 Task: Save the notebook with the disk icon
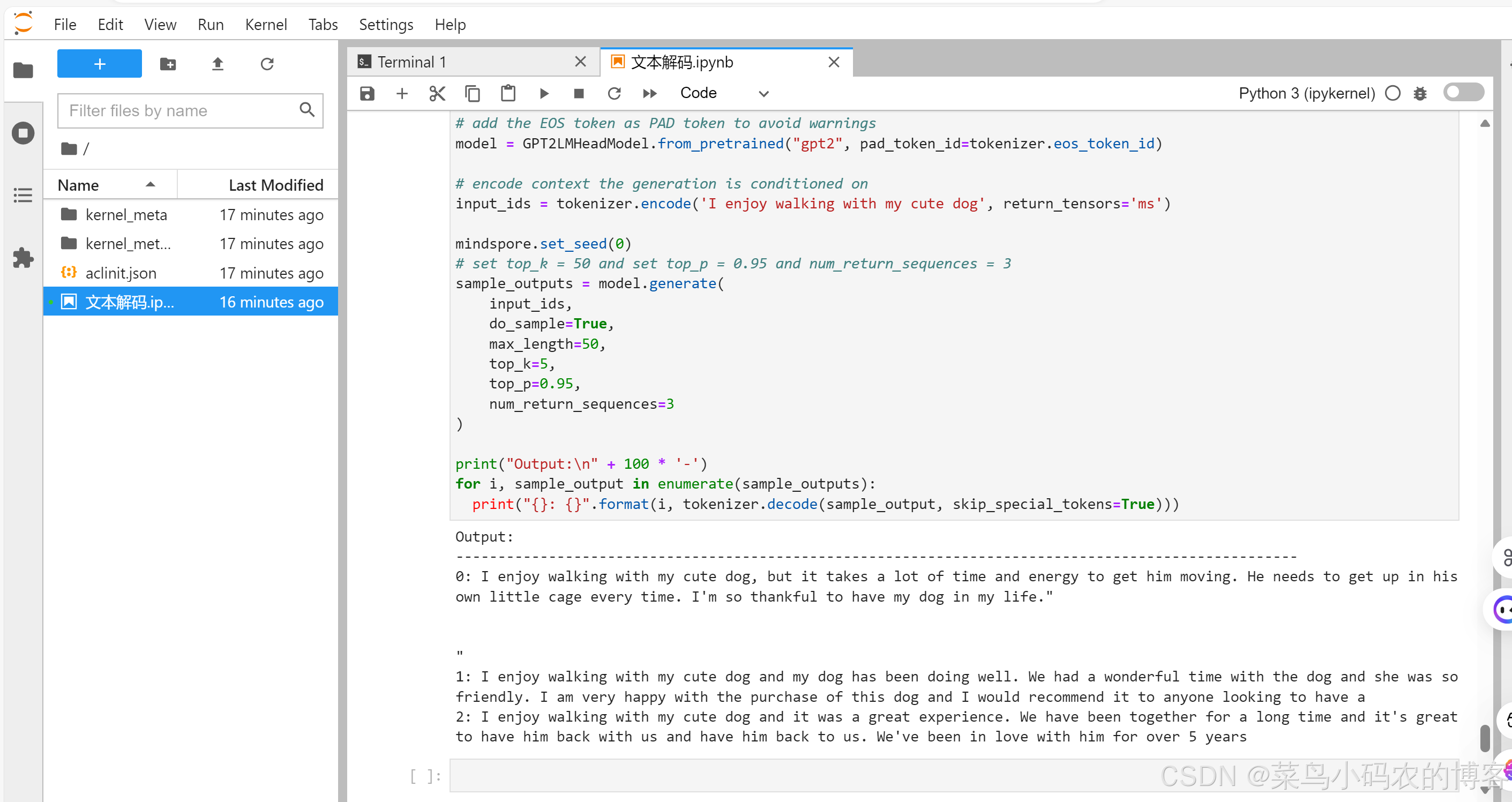tap(368, 93)
